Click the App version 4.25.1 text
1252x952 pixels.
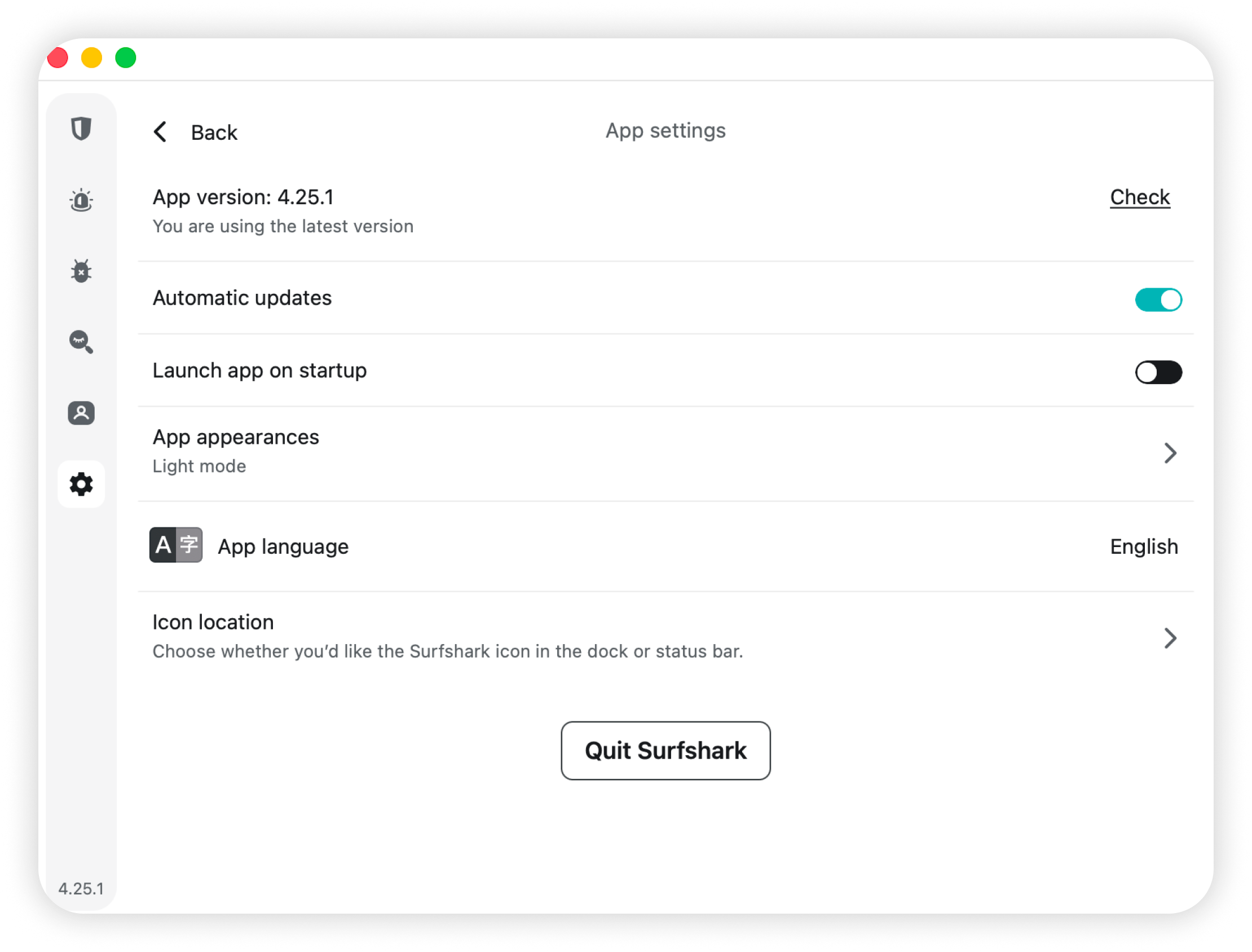[243, 197]
